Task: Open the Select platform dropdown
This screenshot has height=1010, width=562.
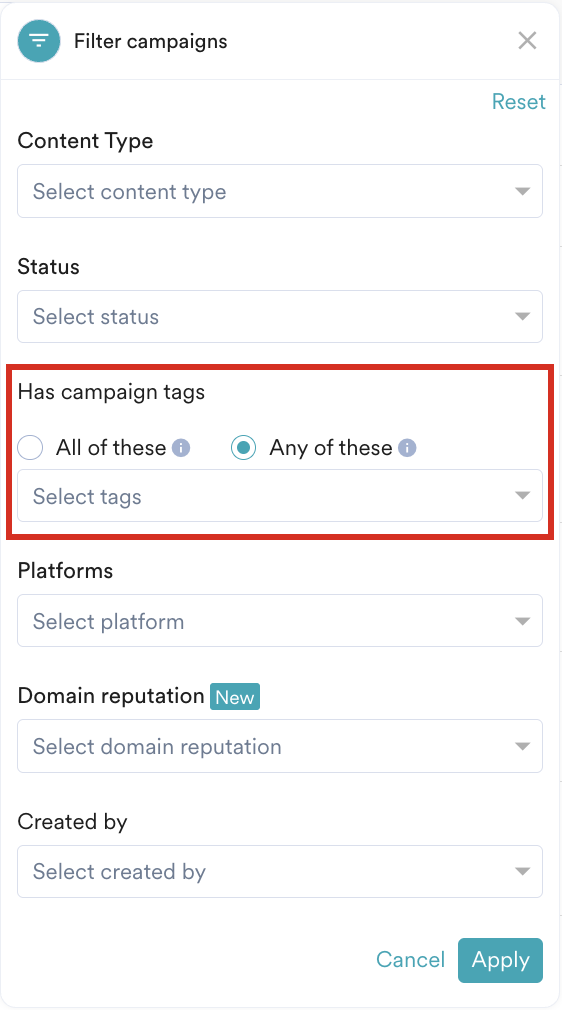Action: click(x=280, y=621)
